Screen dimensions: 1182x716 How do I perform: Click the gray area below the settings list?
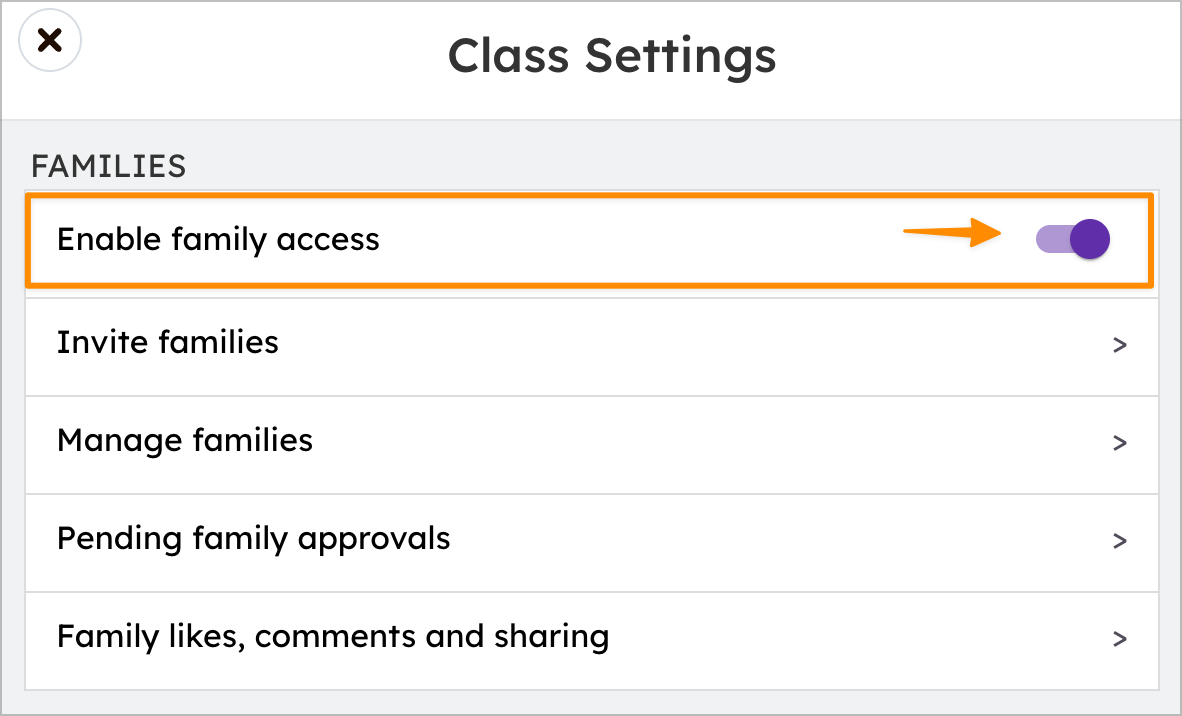[x=590, y=702]
